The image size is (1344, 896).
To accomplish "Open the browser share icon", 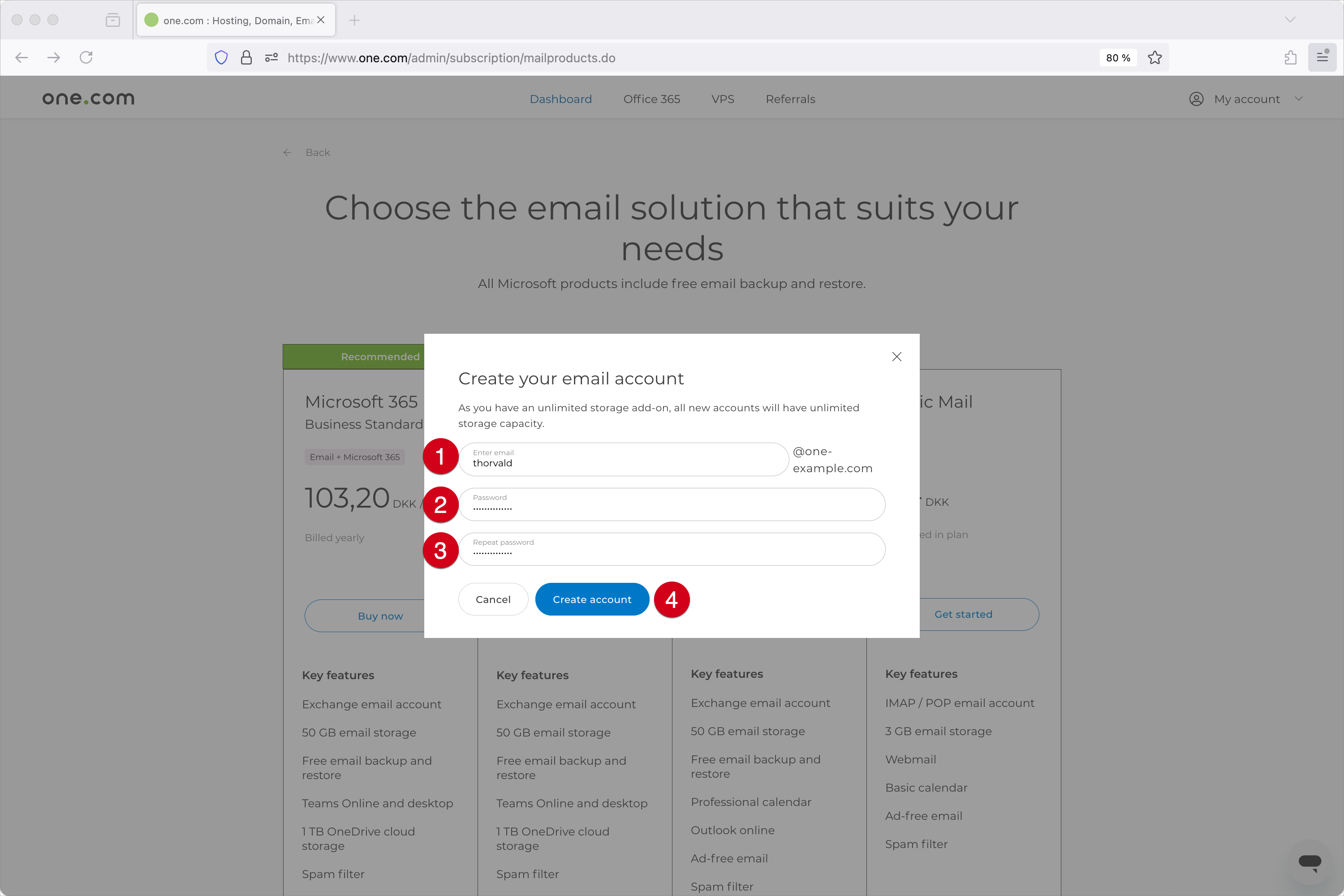I will (x=1290, y=57).
